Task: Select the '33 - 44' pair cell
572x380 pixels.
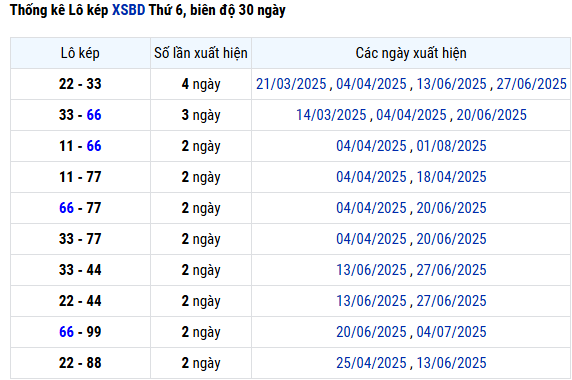Action: point(80,270)
